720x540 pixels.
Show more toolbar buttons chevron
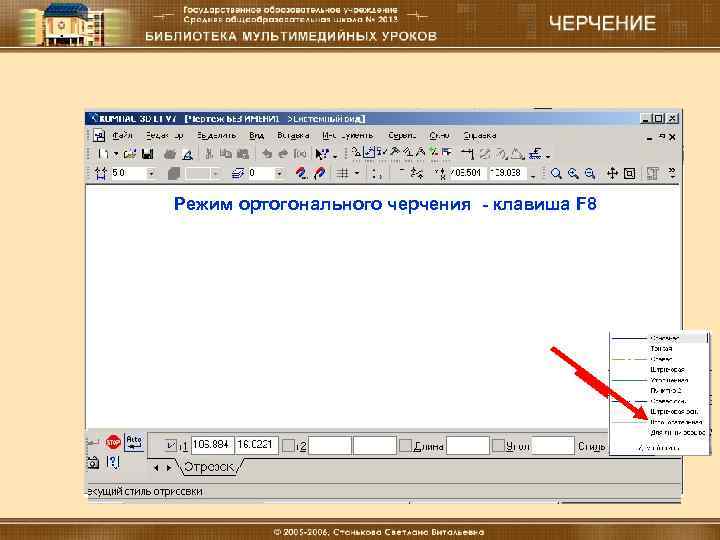tap(672, 173)
